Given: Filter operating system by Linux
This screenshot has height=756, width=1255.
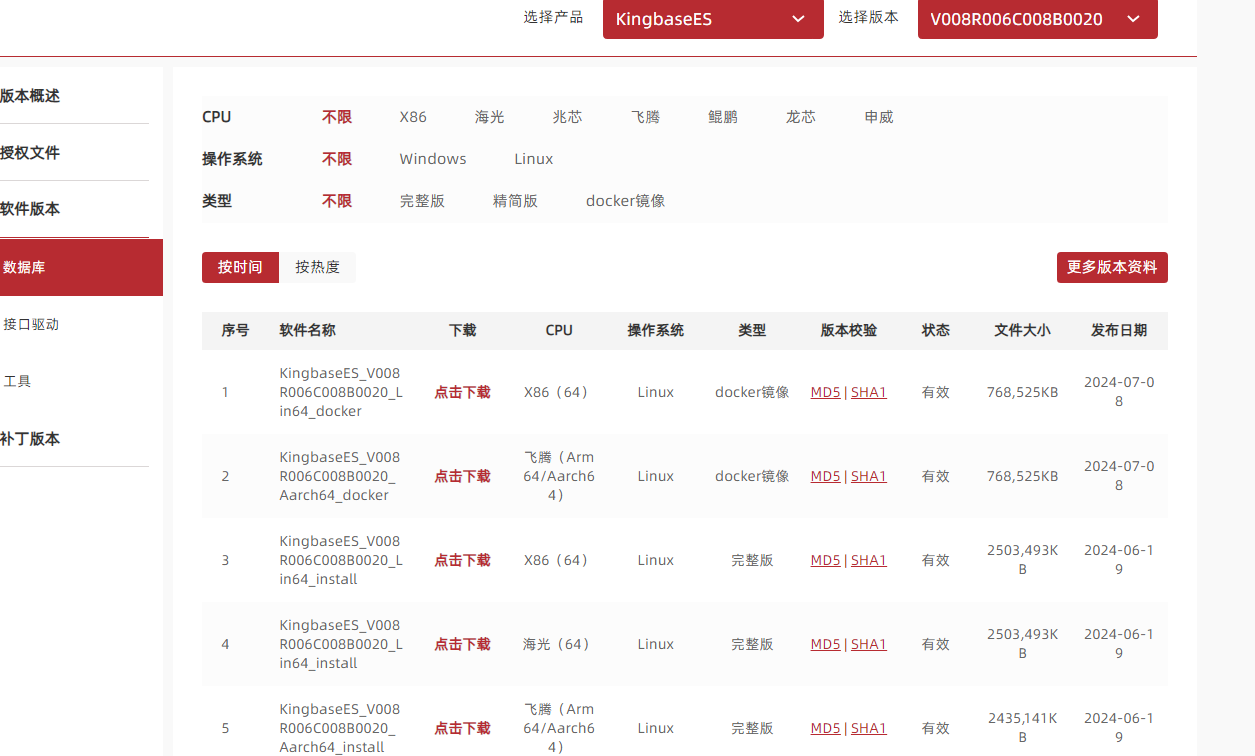Looking at the screenshot, I should (x=534, y=159).
